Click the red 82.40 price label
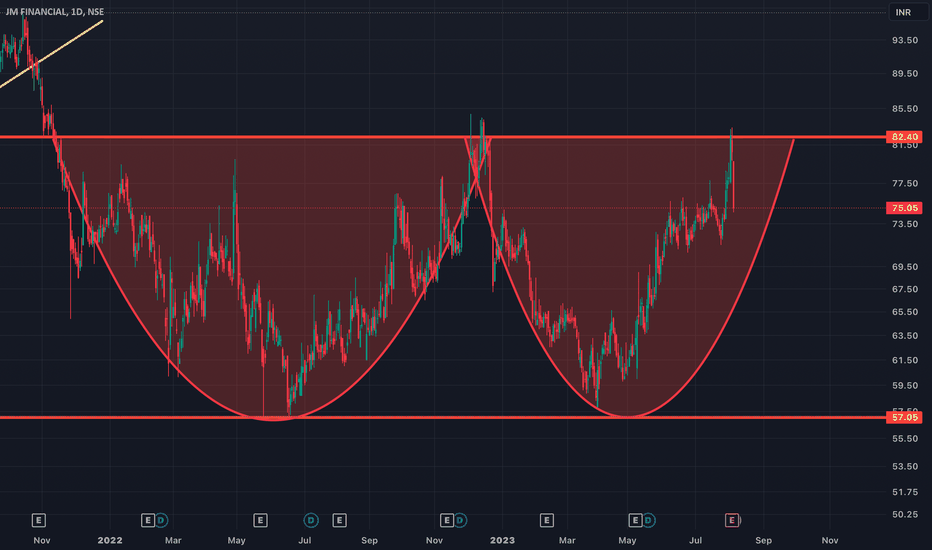Image resolution: width=932 pixels, height=550 pixels. (x=903, y=137)
